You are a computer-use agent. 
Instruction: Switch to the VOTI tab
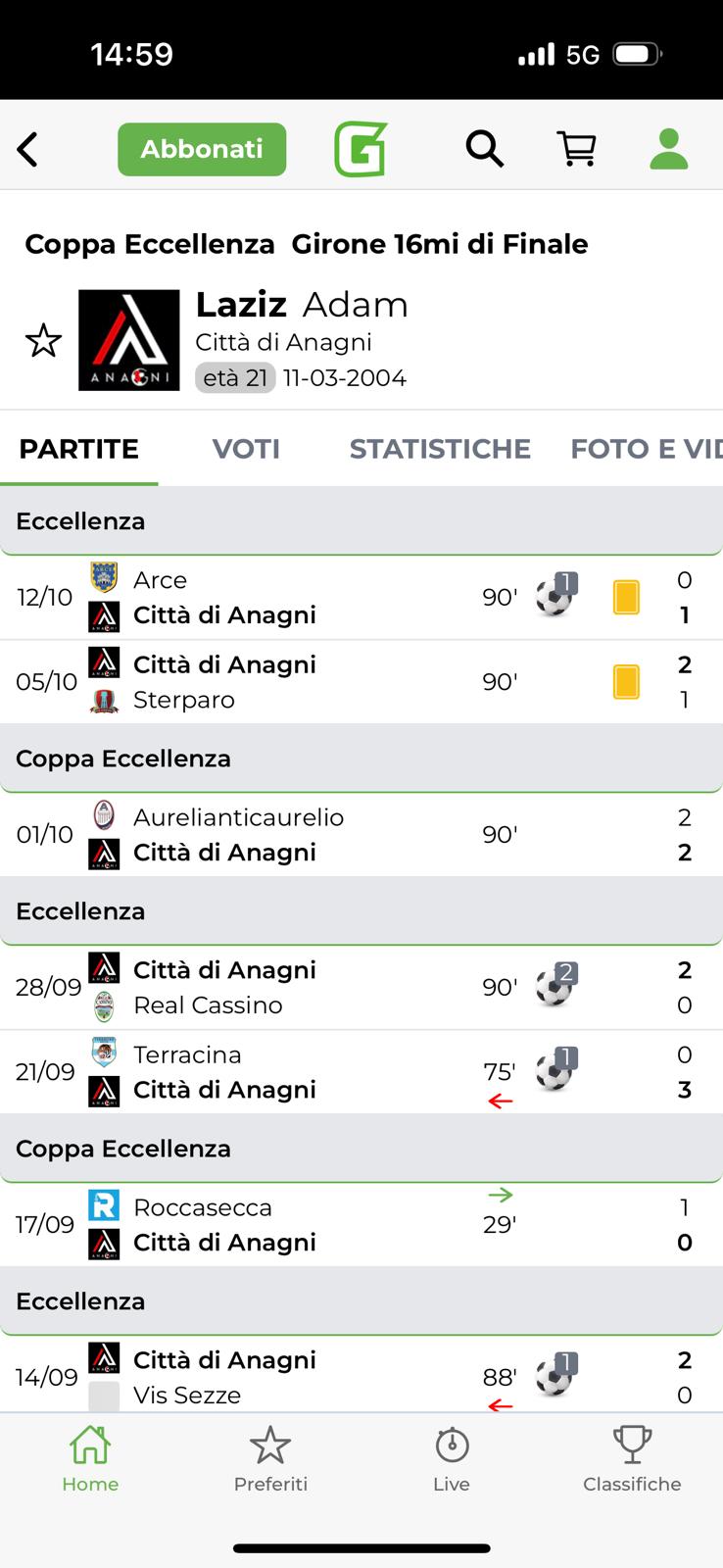click(246, 449)
